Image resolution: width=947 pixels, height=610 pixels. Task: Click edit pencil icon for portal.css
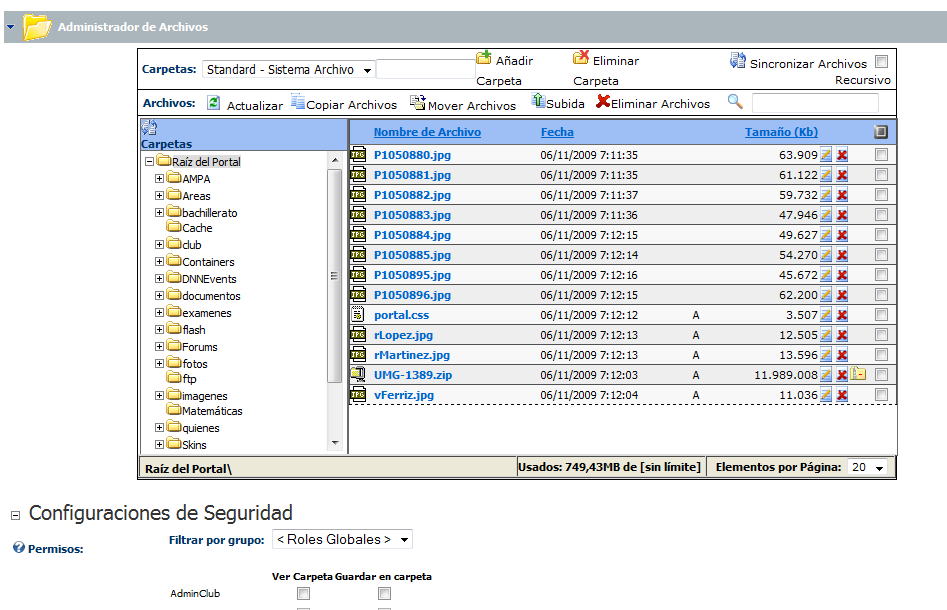(x=826, y=315)
